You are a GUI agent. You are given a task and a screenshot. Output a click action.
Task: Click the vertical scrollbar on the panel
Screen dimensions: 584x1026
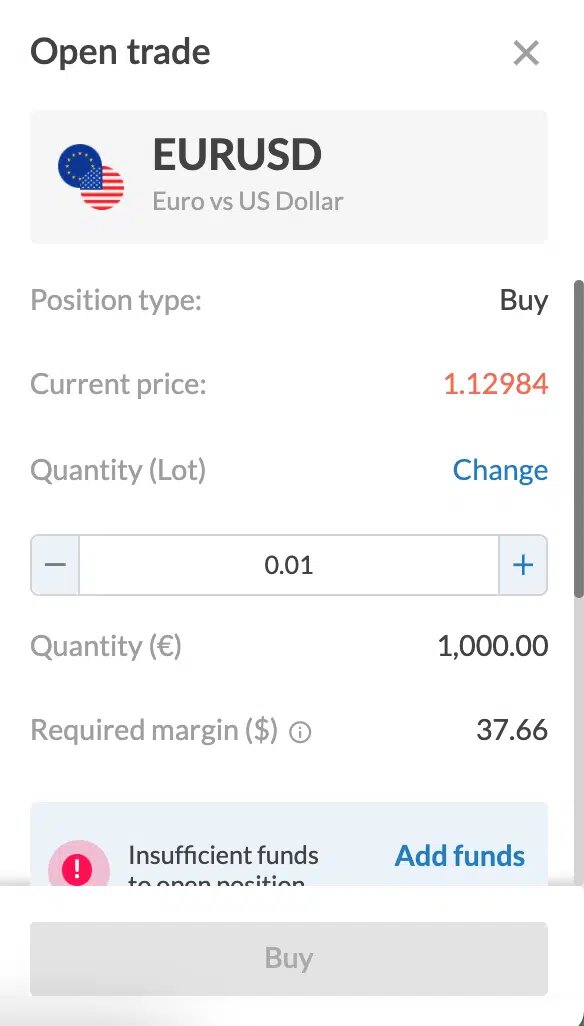tap(578, 438)
